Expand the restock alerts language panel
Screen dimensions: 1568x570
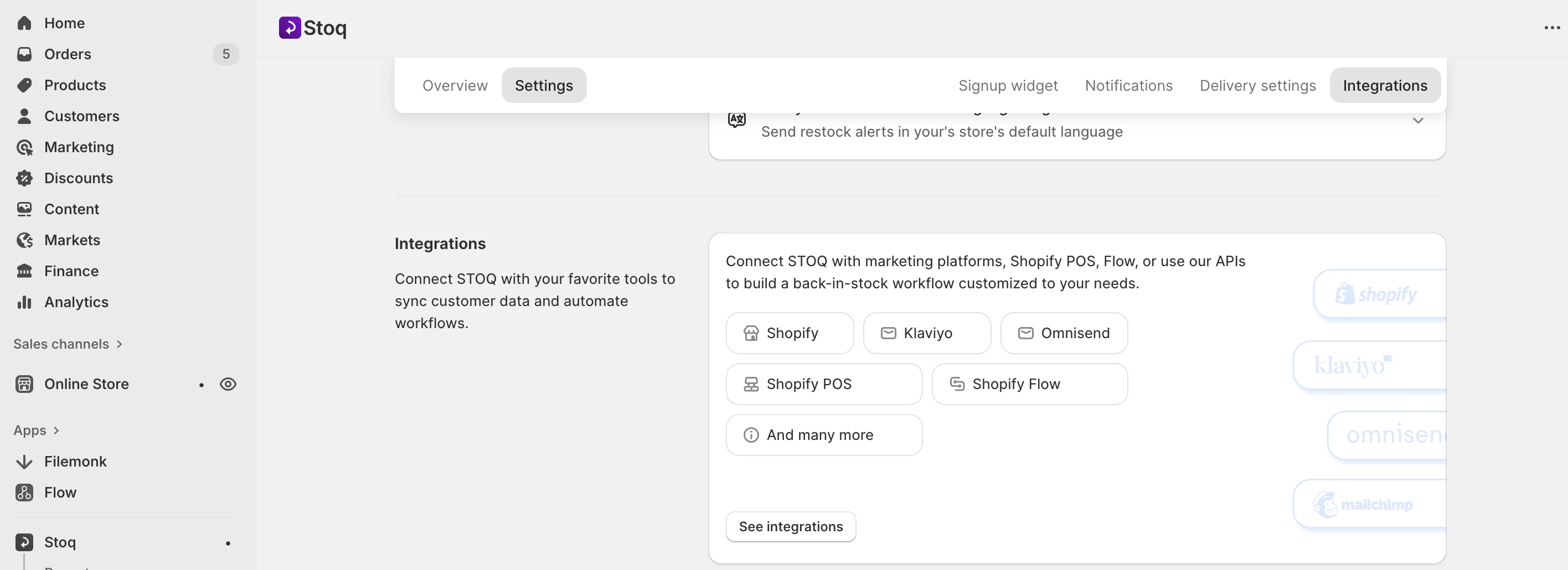[1417, 121]
